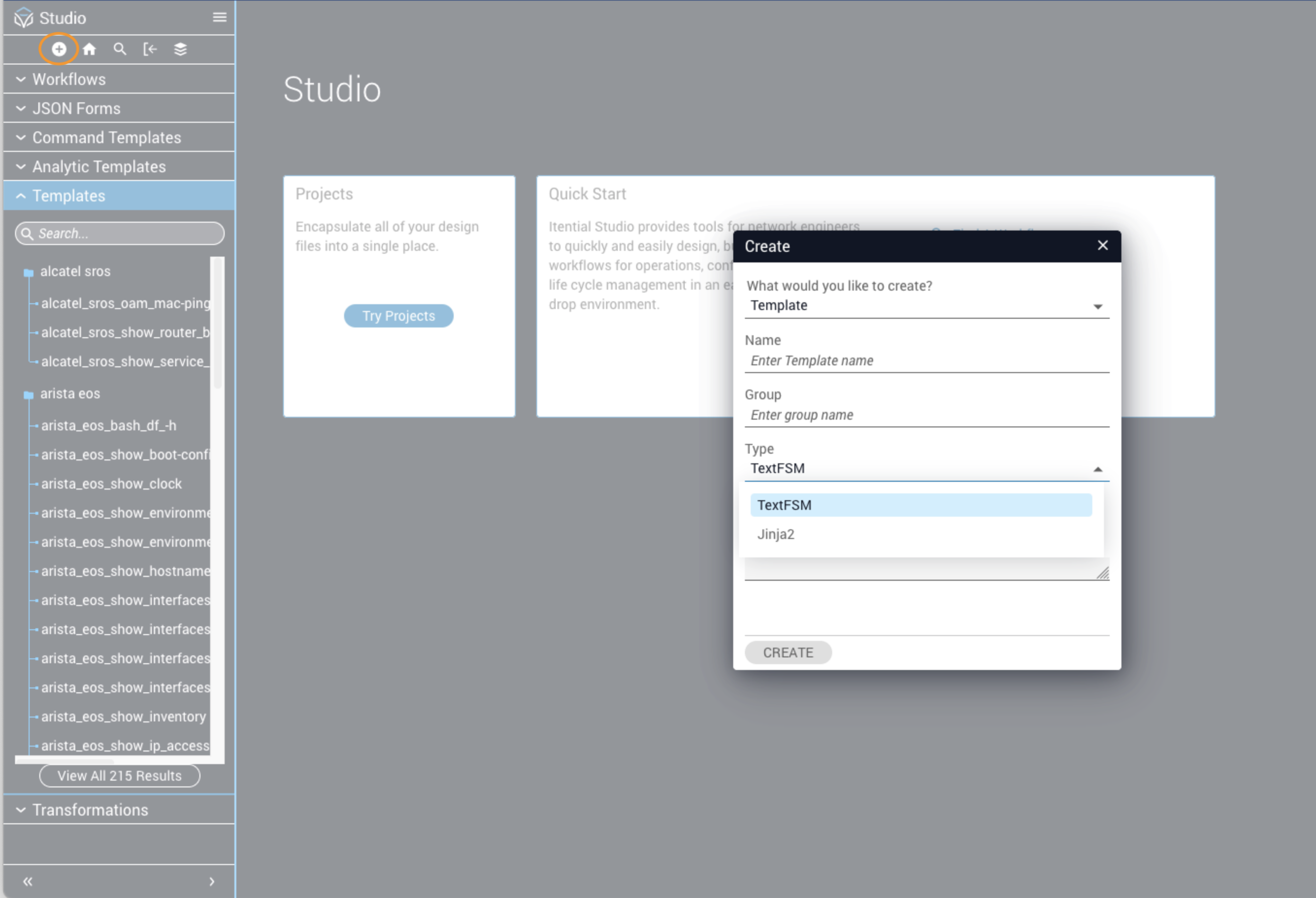This screenshot has height=898, width=1316.
Task: Click the plus create icon in toolbar
Action: 59,49
